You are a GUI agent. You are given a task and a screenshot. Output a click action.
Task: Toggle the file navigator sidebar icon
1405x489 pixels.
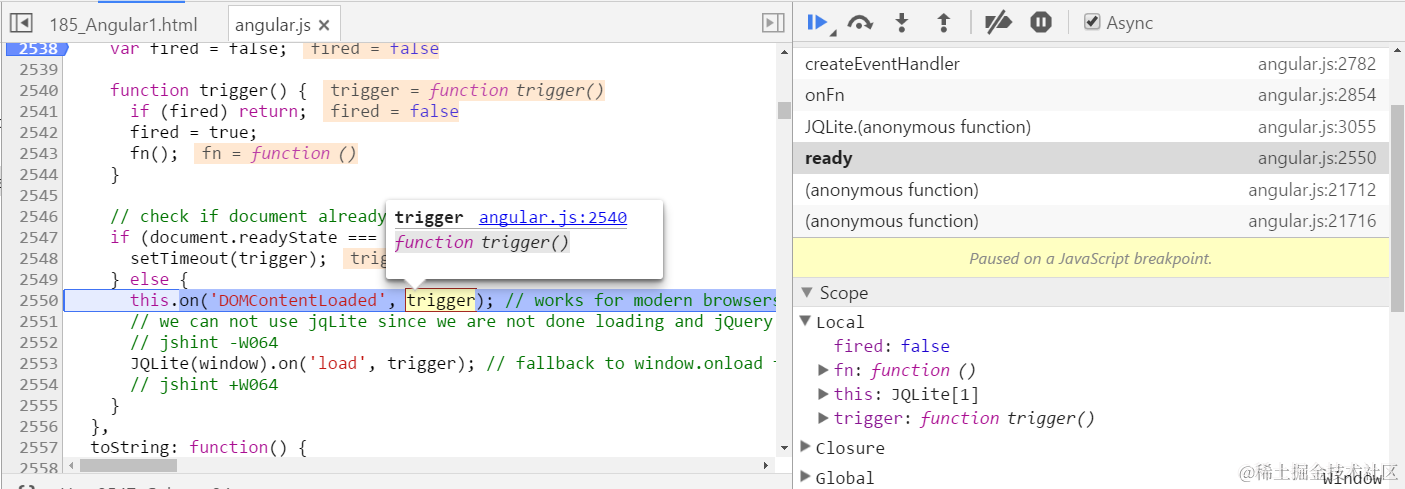[21, 24]
